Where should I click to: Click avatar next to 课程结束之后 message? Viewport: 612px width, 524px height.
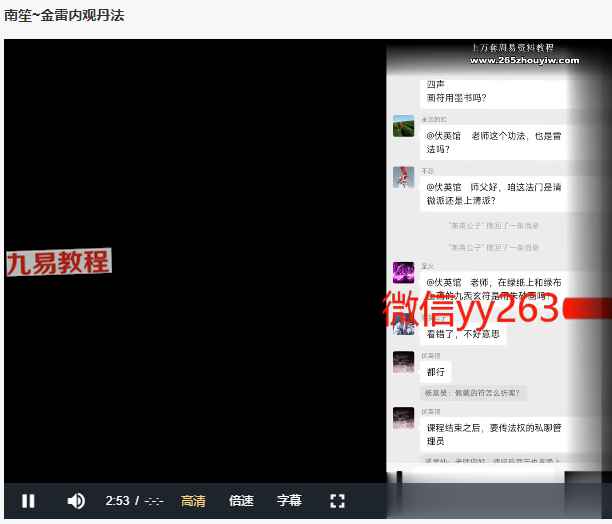404,418
